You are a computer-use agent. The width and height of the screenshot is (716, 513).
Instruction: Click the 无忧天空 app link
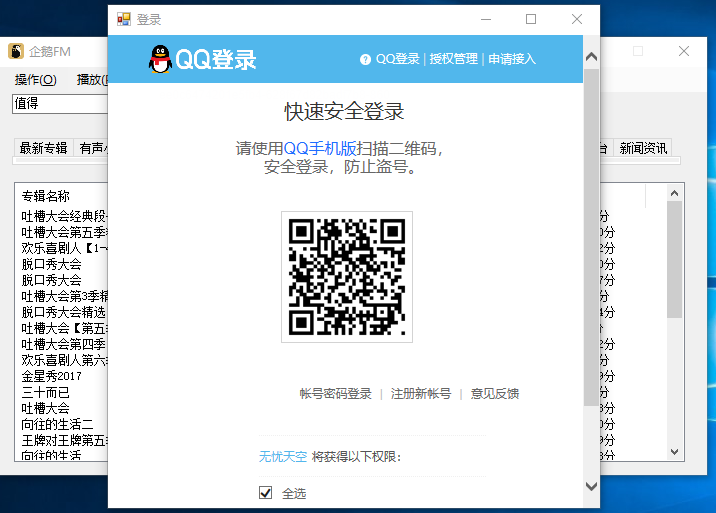(x=283, y=456)
